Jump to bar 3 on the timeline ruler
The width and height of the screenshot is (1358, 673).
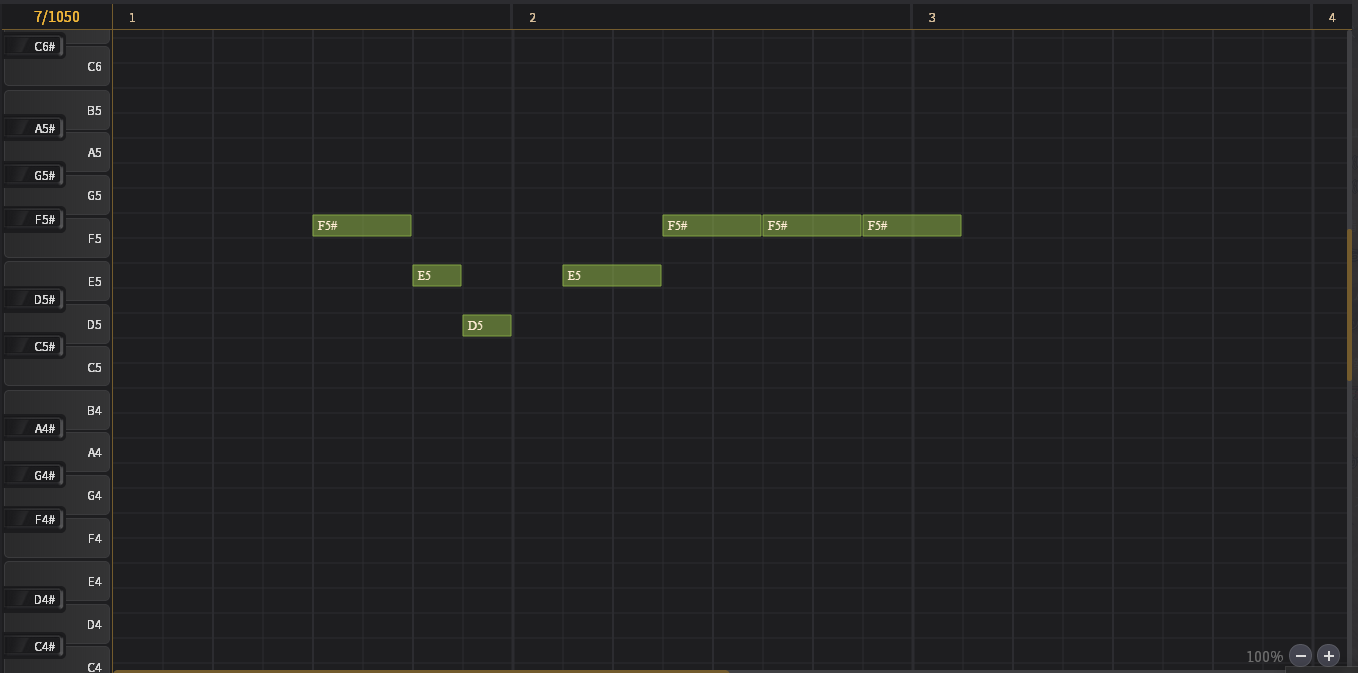point(932,18)
